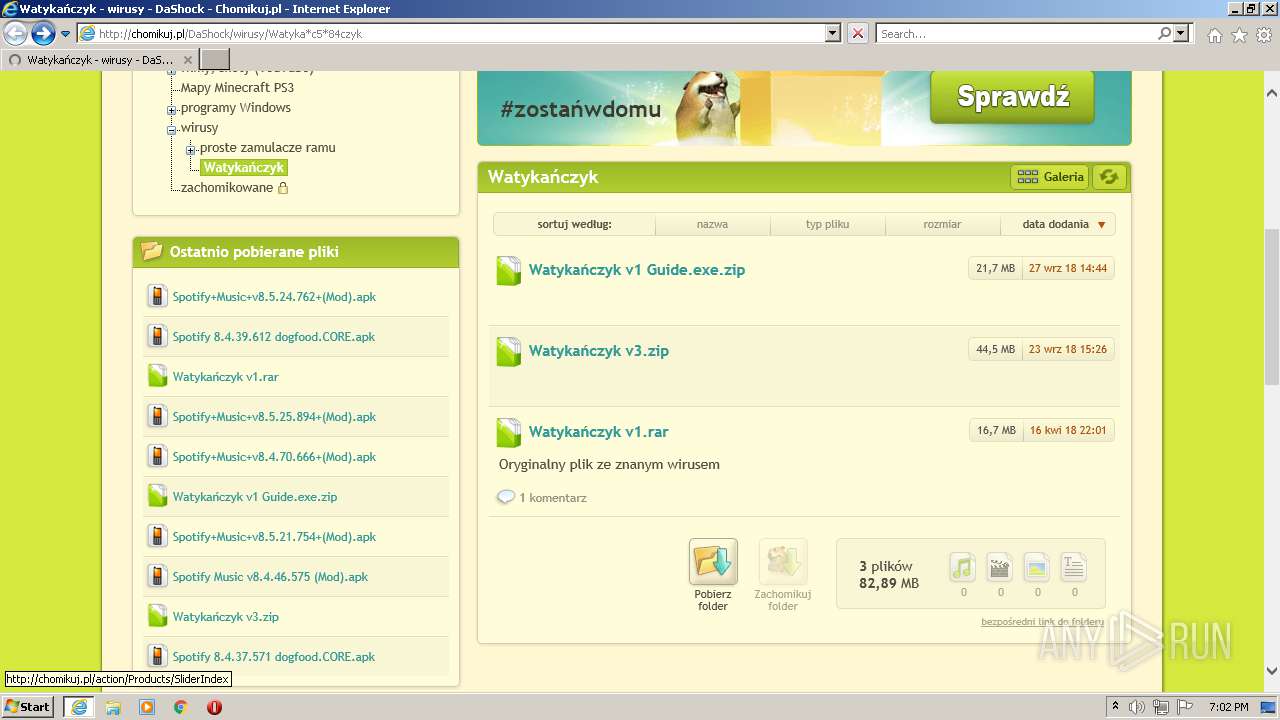Open Spotify Music v8.4.46.575 (Mod).apk link

pos(270,577)
